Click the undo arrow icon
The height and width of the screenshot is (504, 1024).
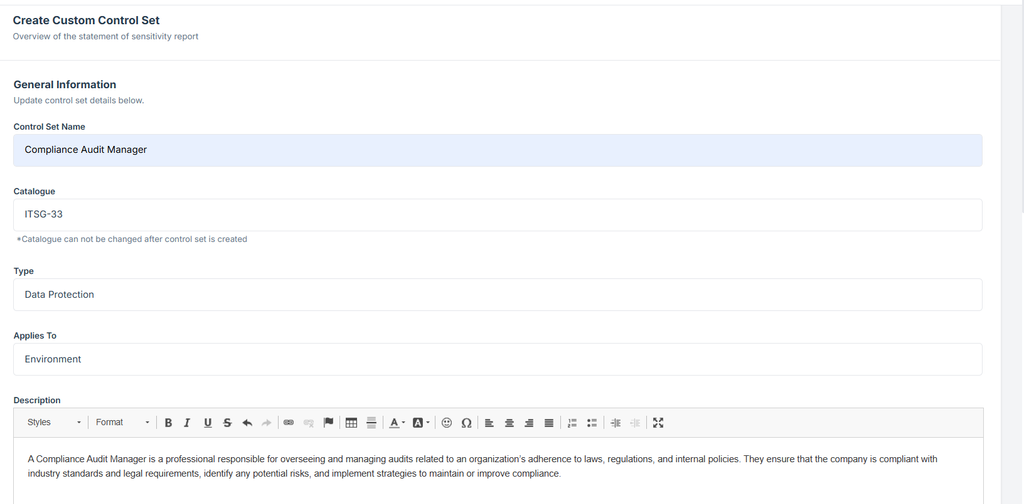(x=247, y=423)
